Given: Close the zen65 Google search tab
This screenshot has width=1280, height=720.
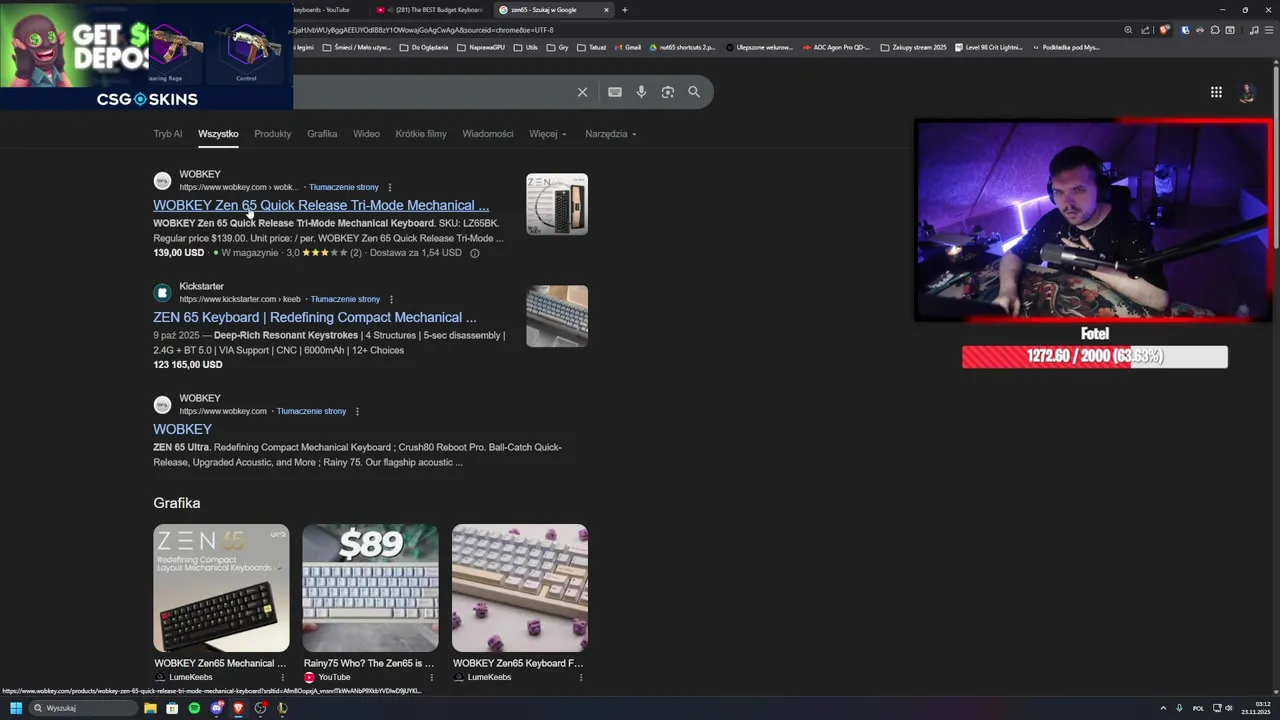Looking at the screenshot, I should coord(606,10).
